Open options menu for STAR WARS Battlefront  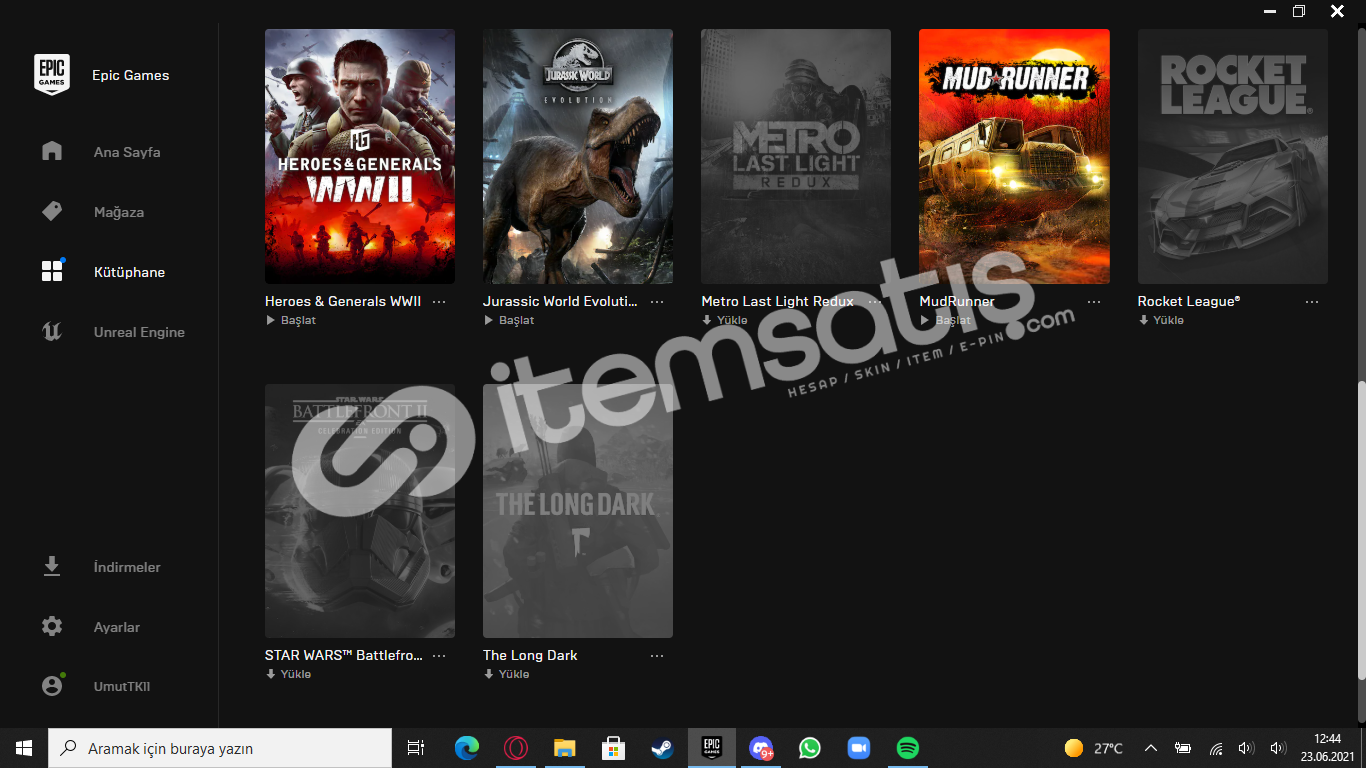439,655
